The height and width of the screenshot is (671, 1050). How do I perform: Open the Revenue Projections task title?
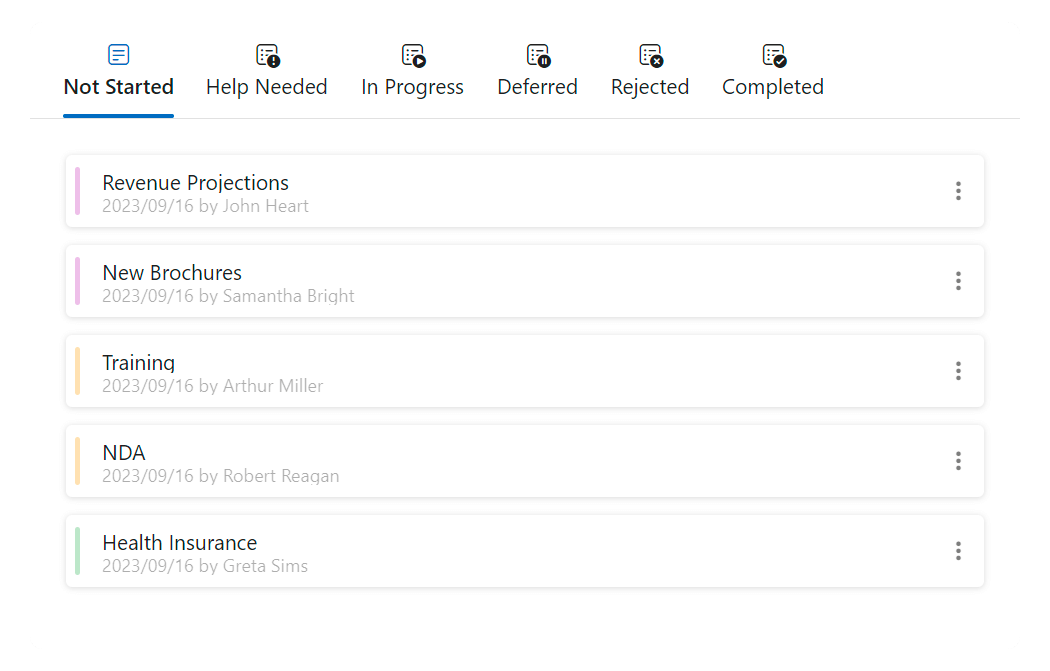point(195,183)
